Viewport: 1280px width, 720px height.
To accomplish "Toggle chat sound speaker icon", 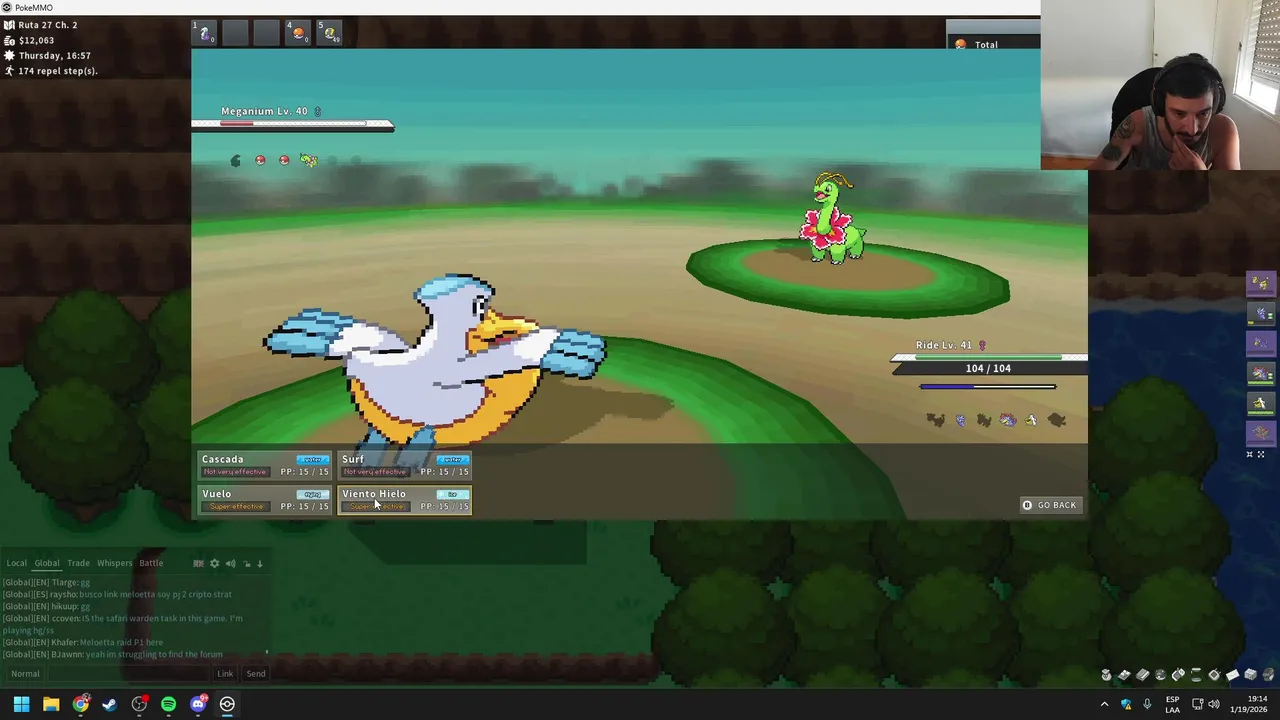I will point(230,564).
